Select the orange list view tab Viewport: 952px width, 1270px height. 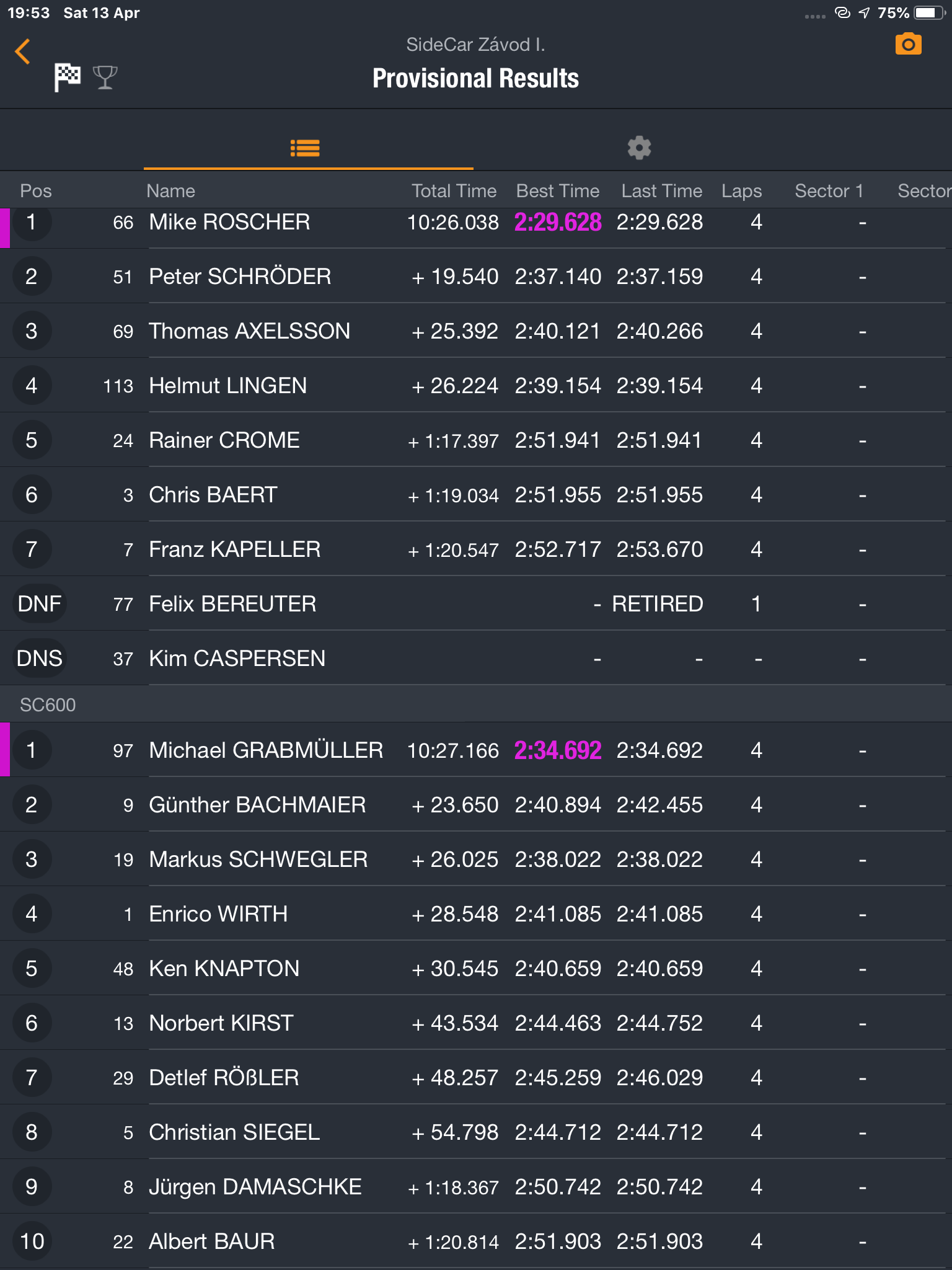(305, 148)
